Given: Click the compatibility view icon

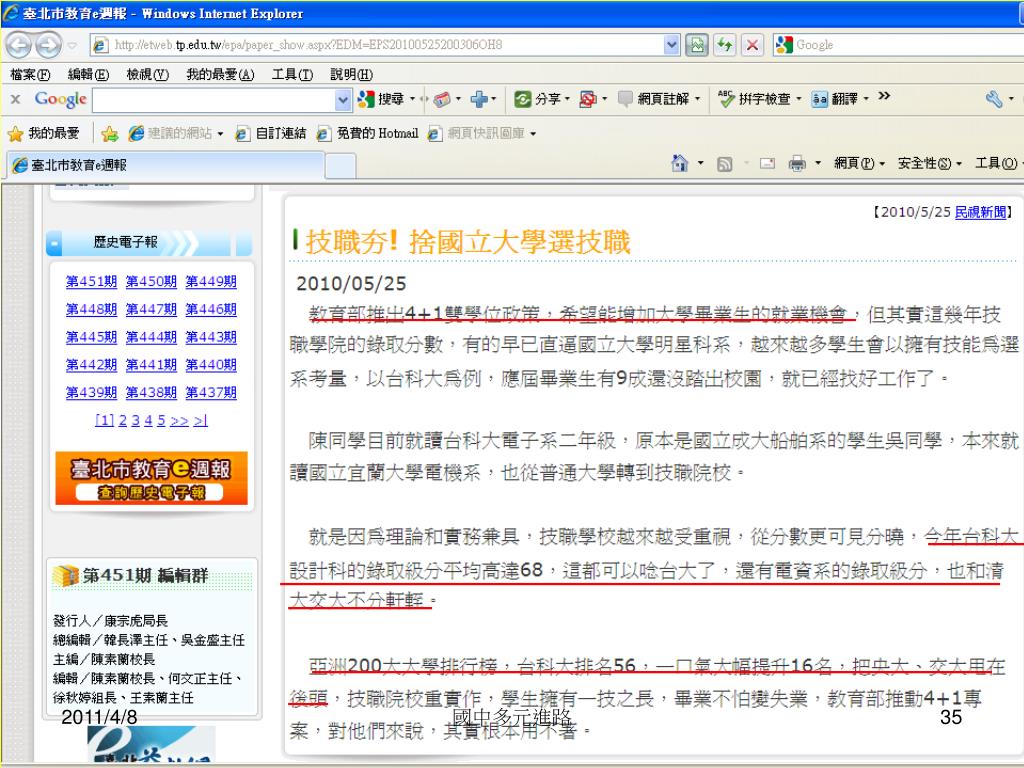Looking at the screenshot, I should click(697, 45).
